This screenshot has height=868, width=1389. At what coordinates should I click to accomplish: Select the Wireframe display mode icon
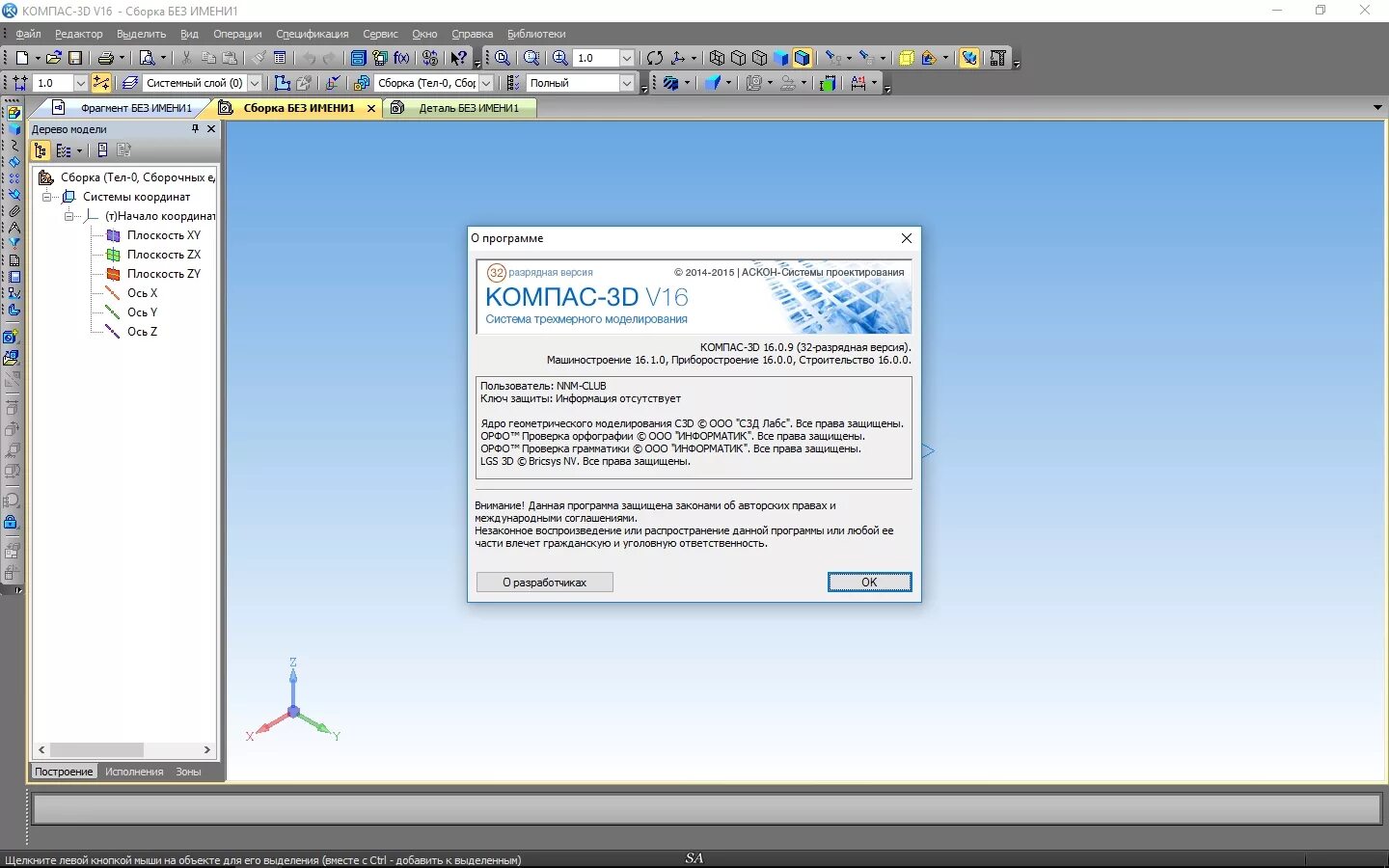pos(717,58)
